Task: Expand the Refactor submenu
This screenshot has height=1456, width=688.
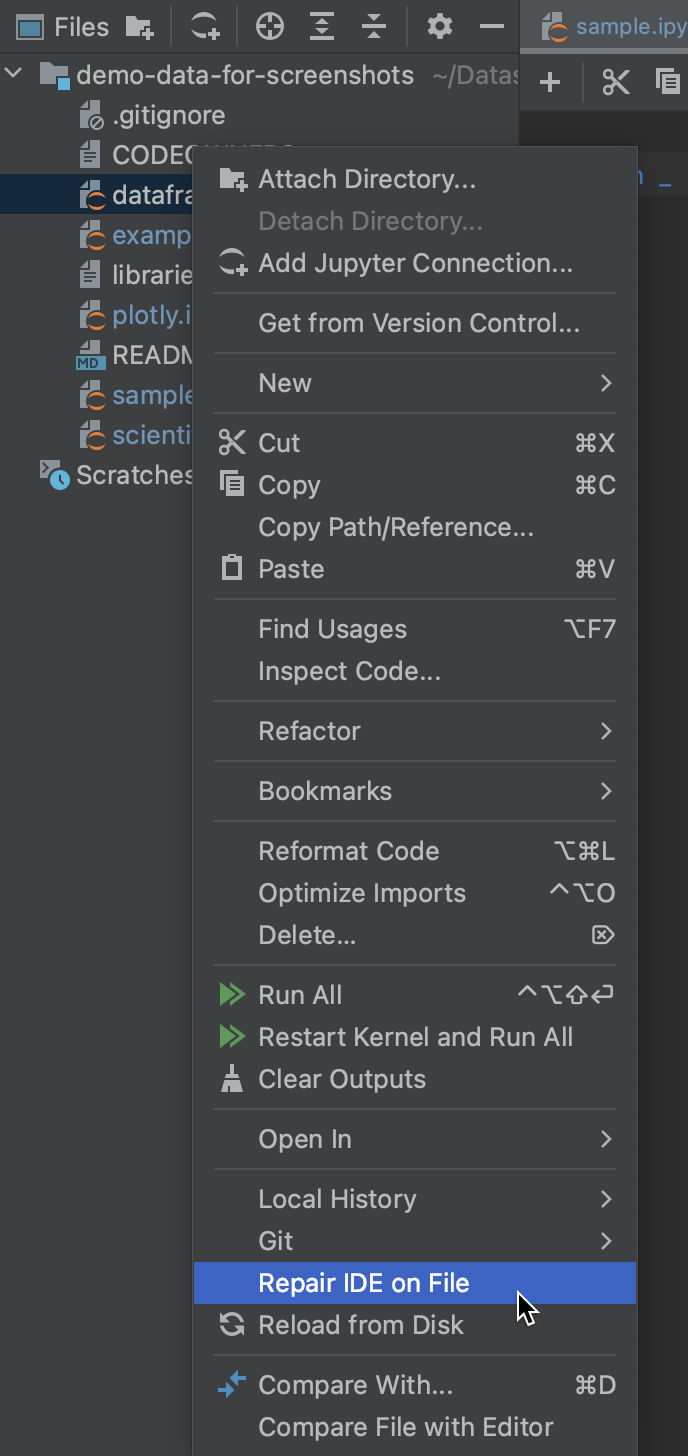Action: coord(415,731)
